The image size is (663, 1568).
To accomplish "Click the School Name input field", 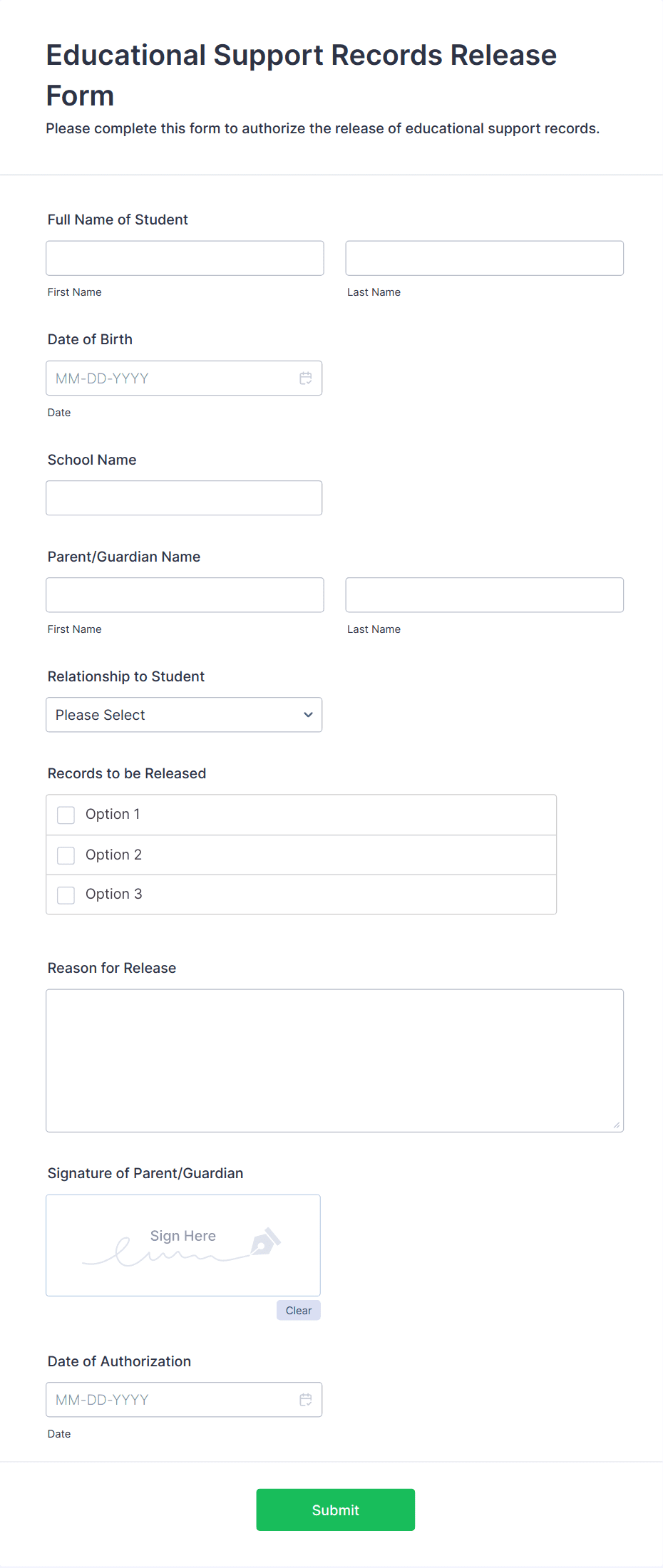I will click(x=184, y=497).
